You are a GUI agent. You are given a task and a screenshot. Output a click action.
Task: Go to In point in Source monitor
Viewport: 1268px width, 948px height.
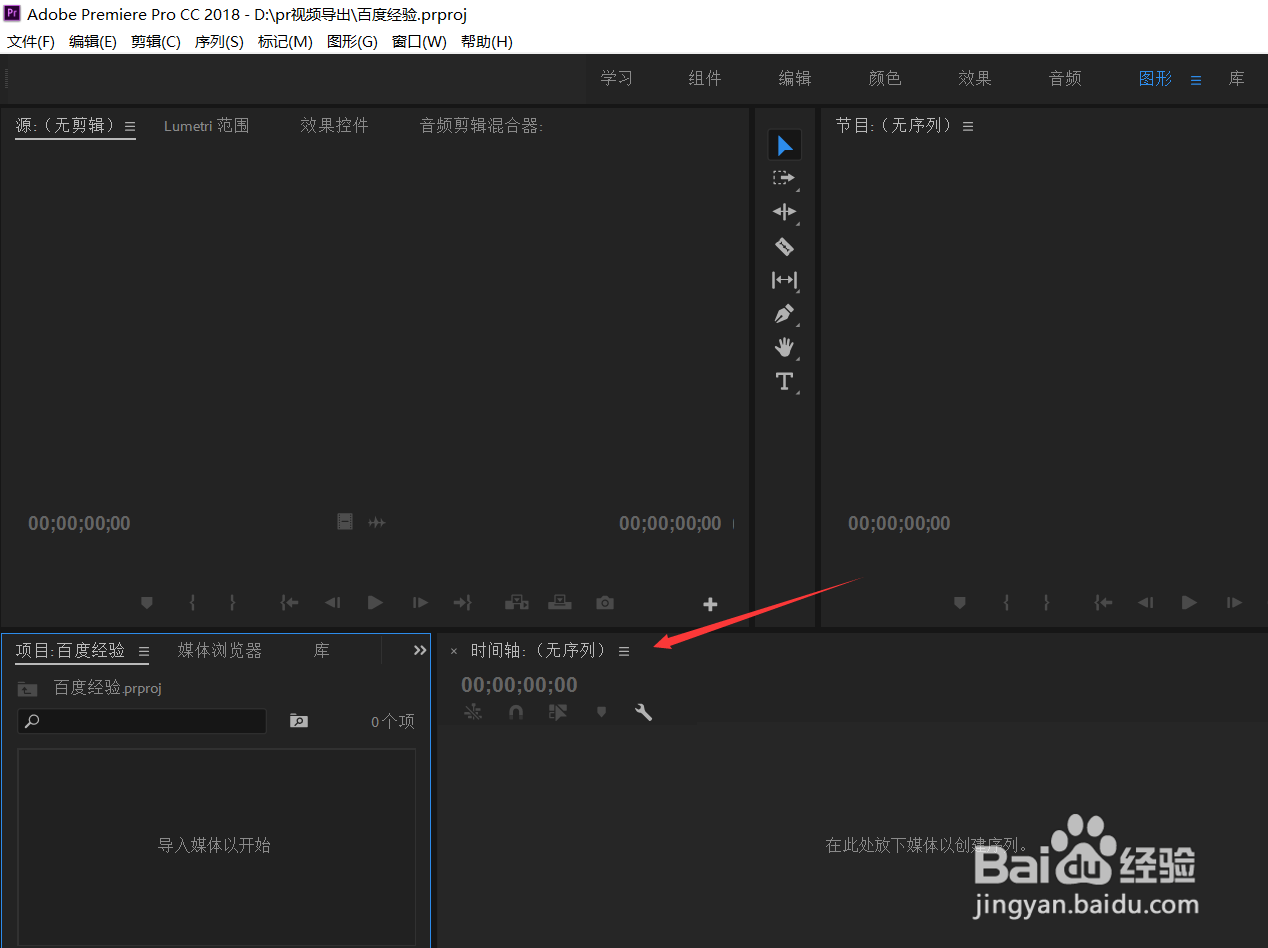tap(290, 603)
